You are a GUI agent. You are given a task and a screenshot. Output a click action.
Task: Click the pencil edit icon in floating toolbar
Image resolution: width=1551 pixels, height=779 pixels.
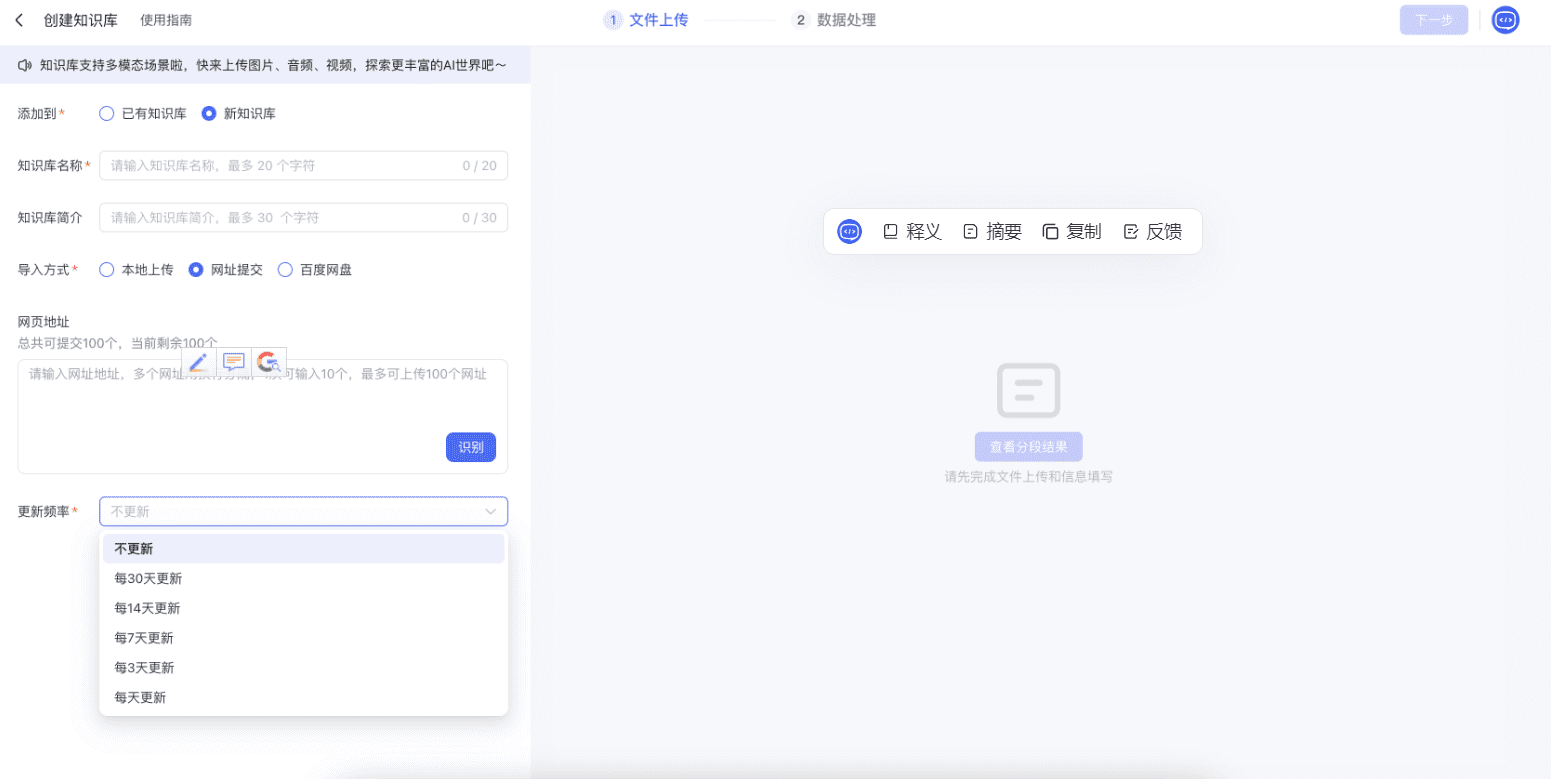coord(199,362)
